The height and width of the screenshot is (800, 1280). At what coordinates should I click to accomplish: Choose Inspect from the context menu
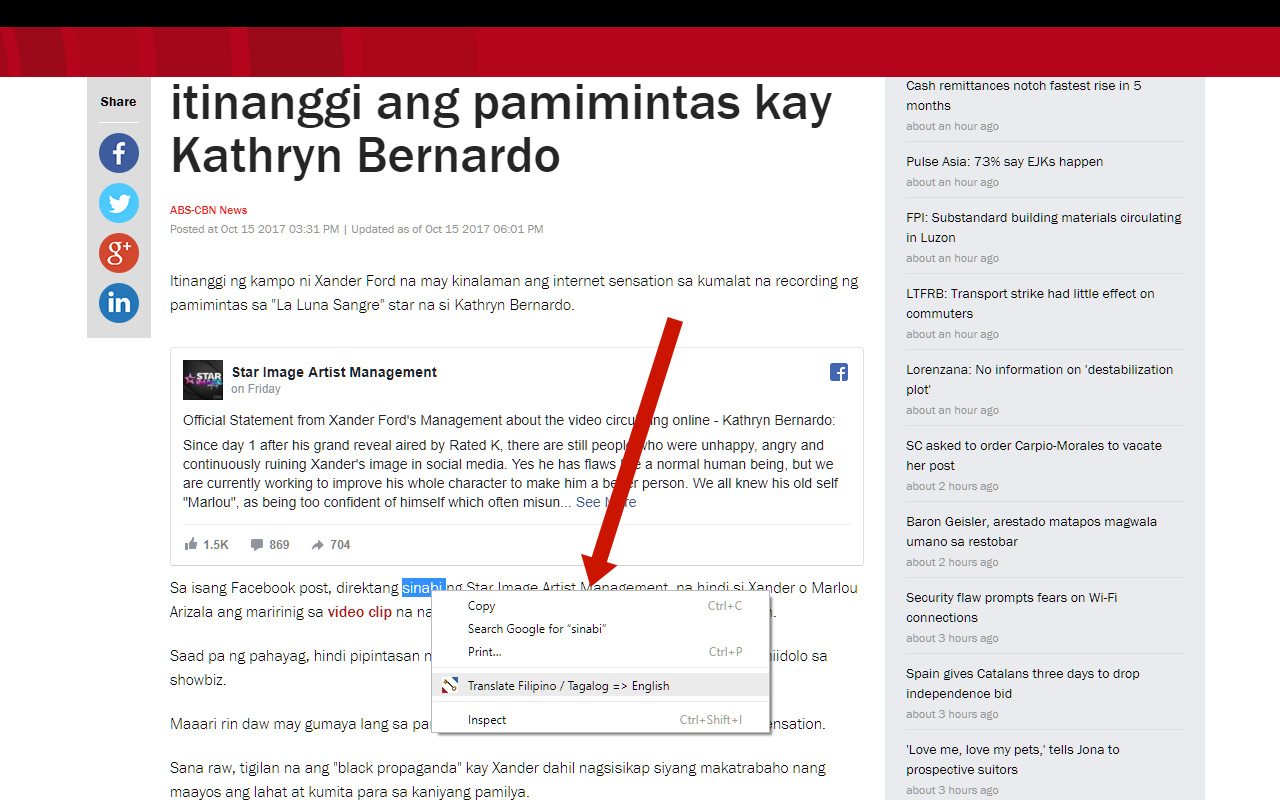487,719
